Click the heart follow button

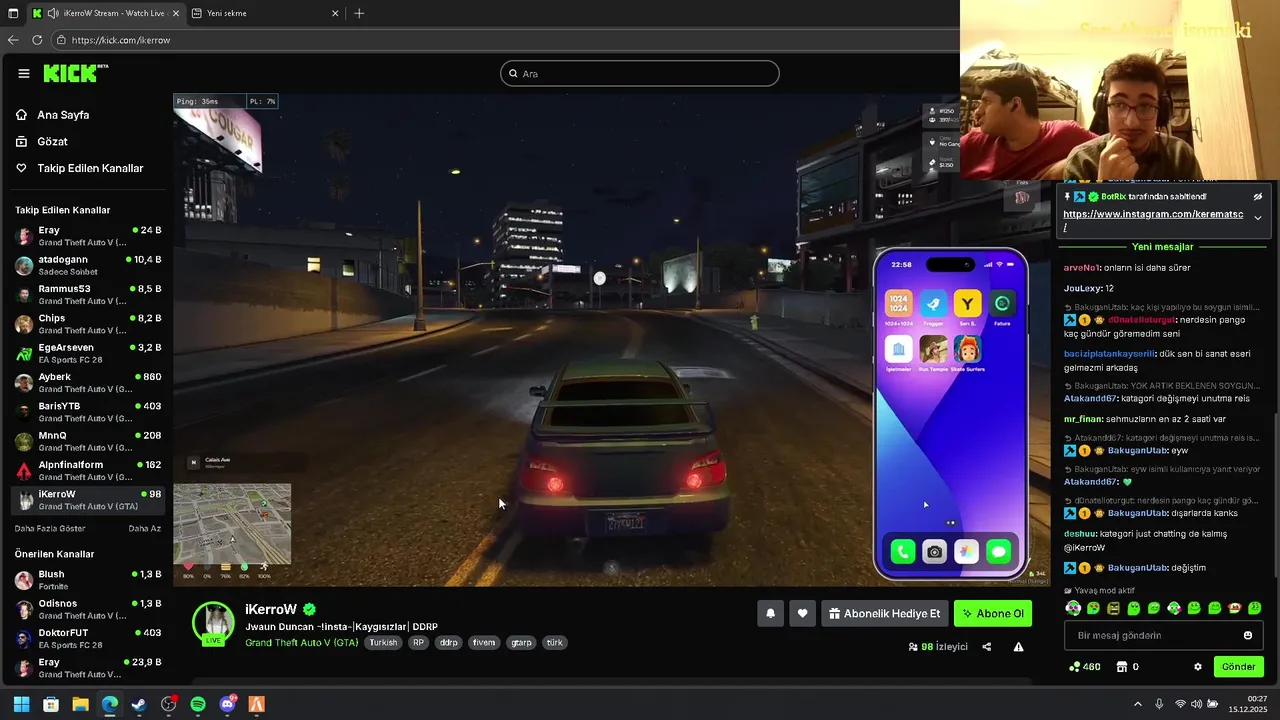(x=802, y=614)
